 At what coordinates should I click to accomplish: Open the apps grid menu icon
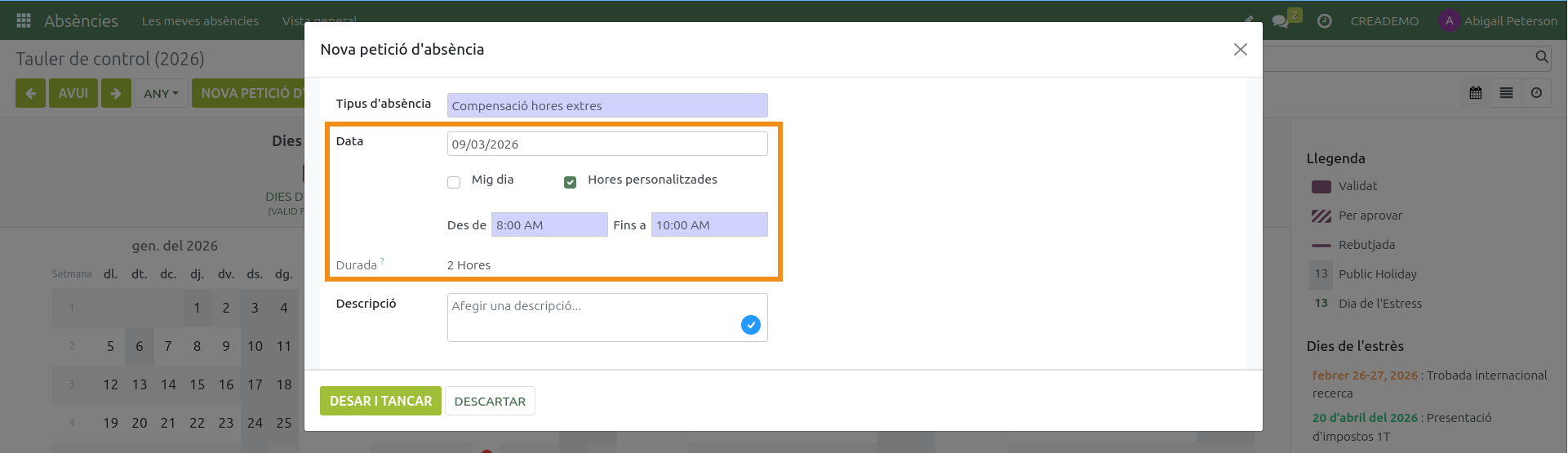[x=24, y=20]
